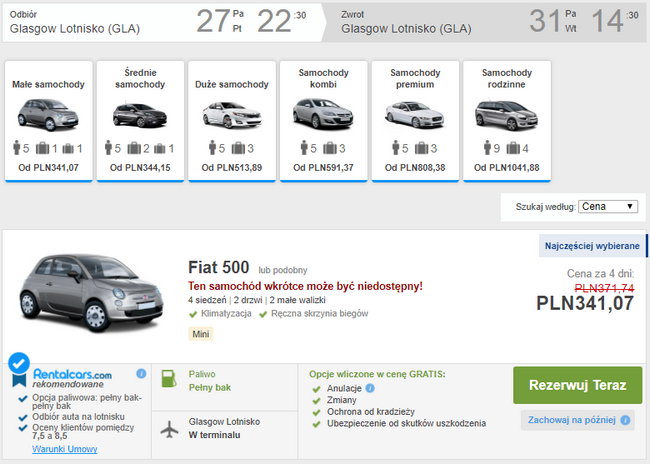Select Samochody premium category card
The width and height of the screenshot is (650, 464).
coord(415,121)
